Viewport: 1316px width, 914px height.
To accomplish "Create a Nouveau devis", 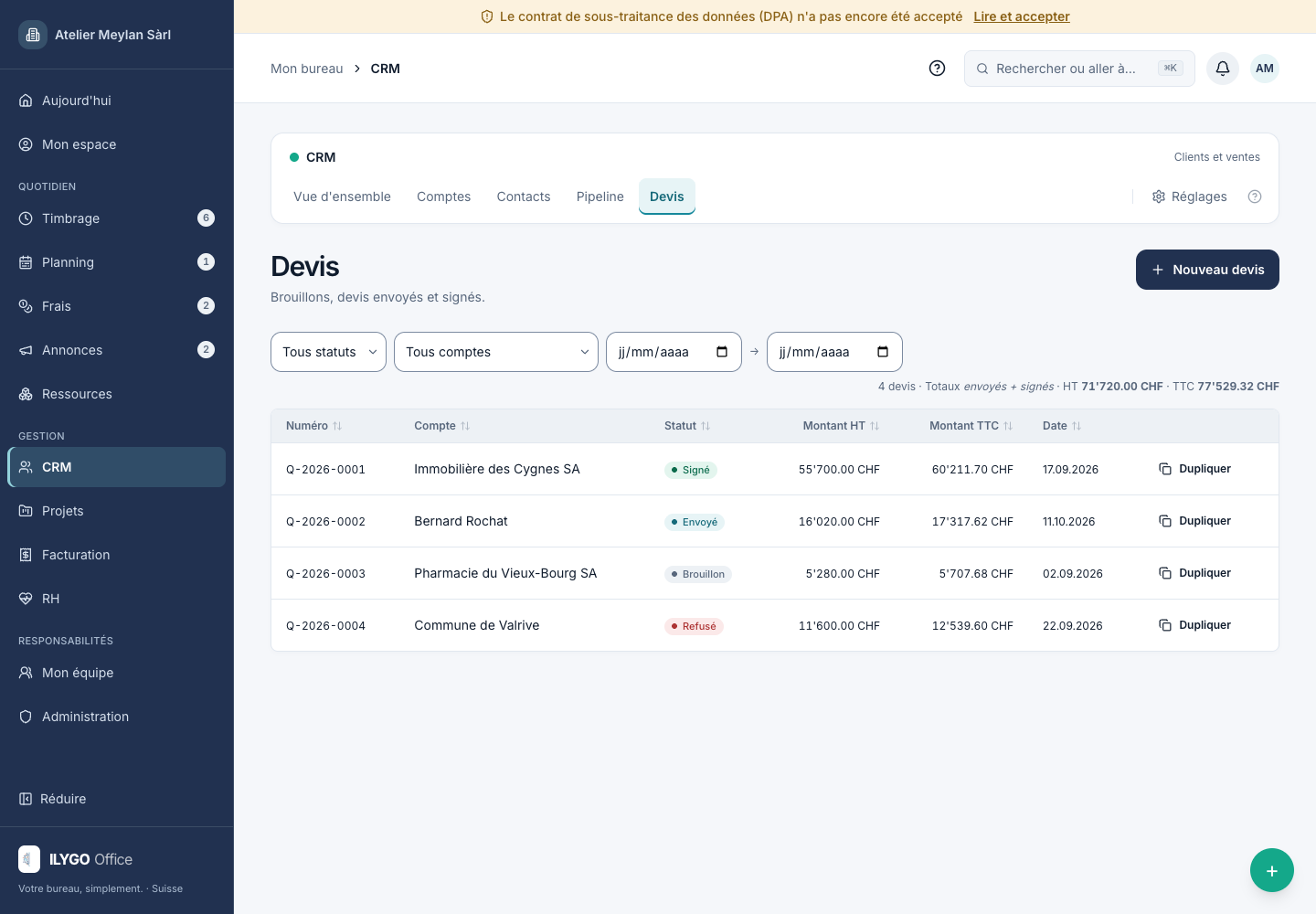I will tap(1207, 270).
